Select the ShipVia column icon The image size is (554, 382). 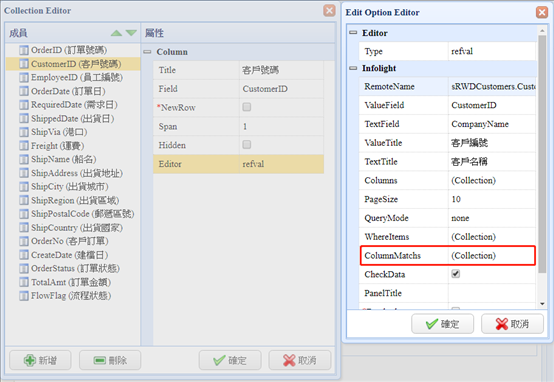pyautogui.click(x=24, y=132)
